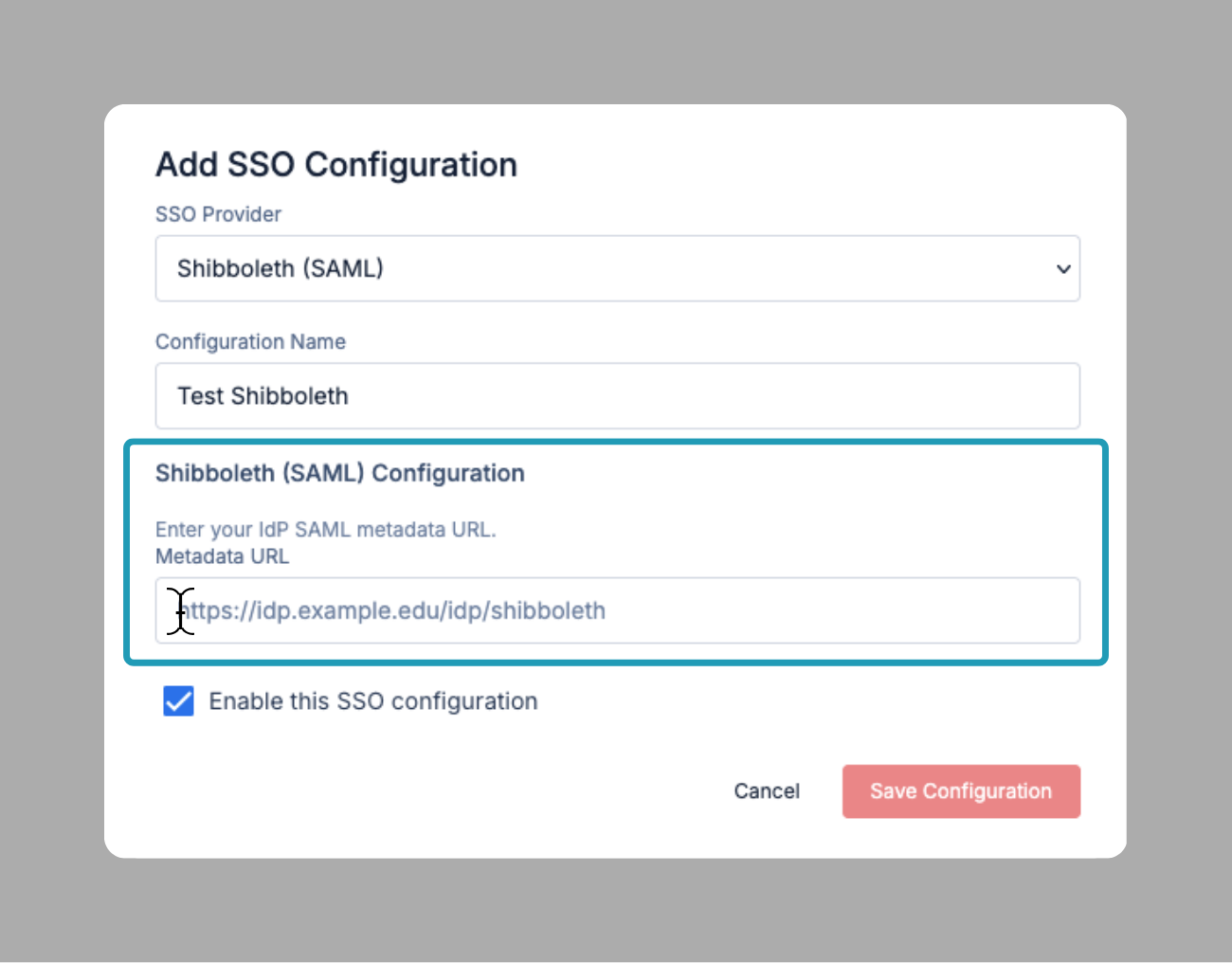Click the 'Configuration Name' label
The image size is (1232, 963).
(x=250, y=342)
